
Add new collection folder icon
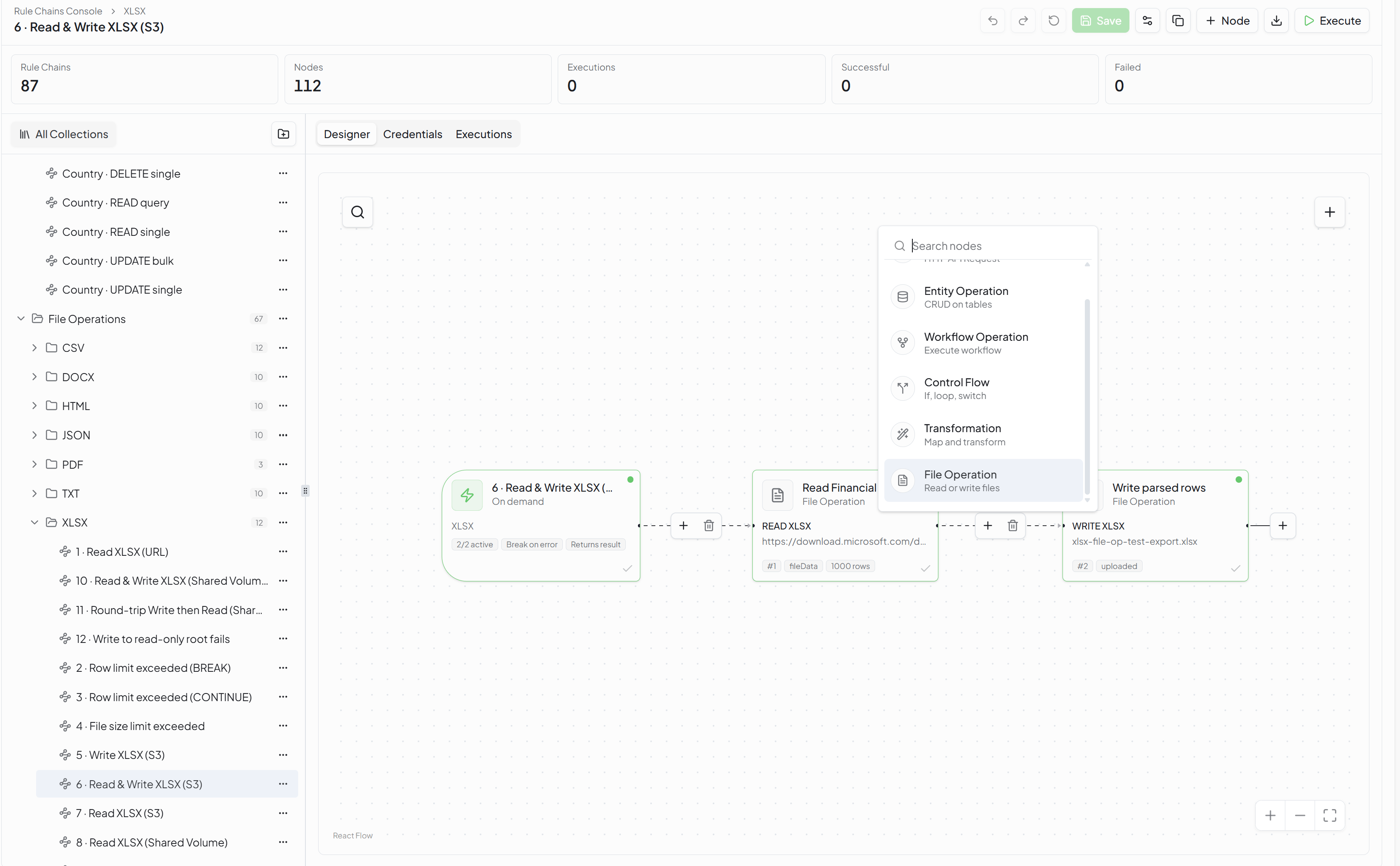click(283, 134)
